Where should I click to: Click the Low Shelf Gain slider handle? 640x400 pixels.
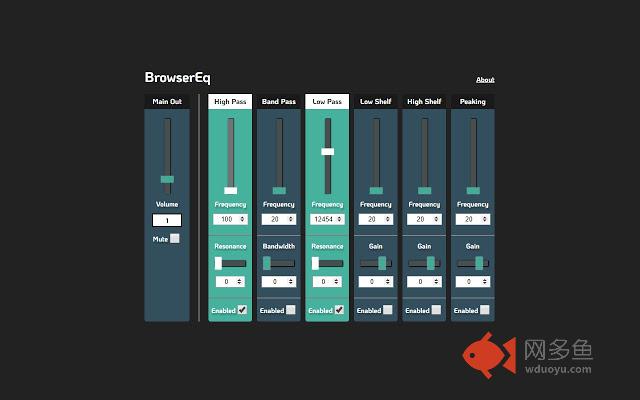[382, 263]
